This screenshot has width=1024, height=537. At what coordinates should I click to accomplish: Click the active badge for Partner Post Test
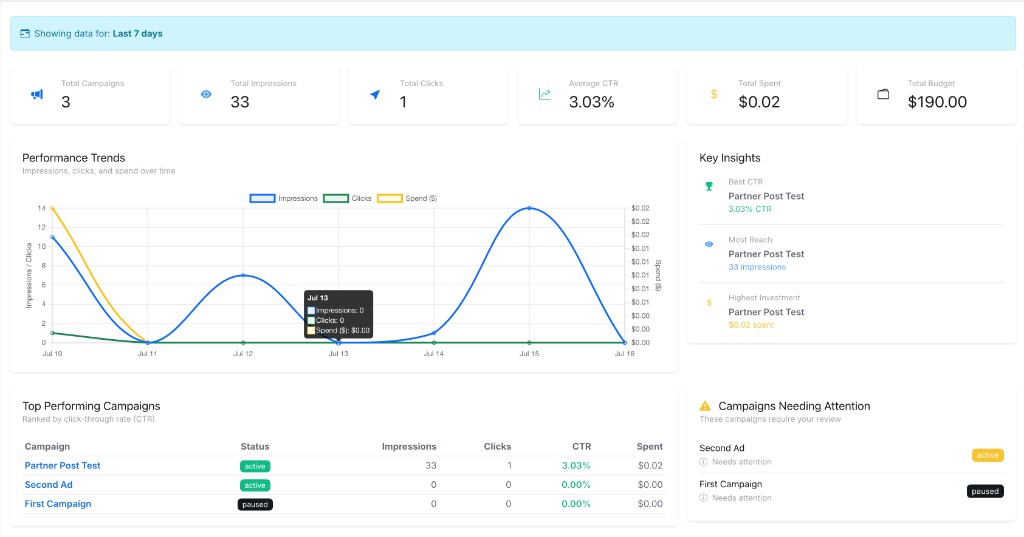click(x=255, y=466)
